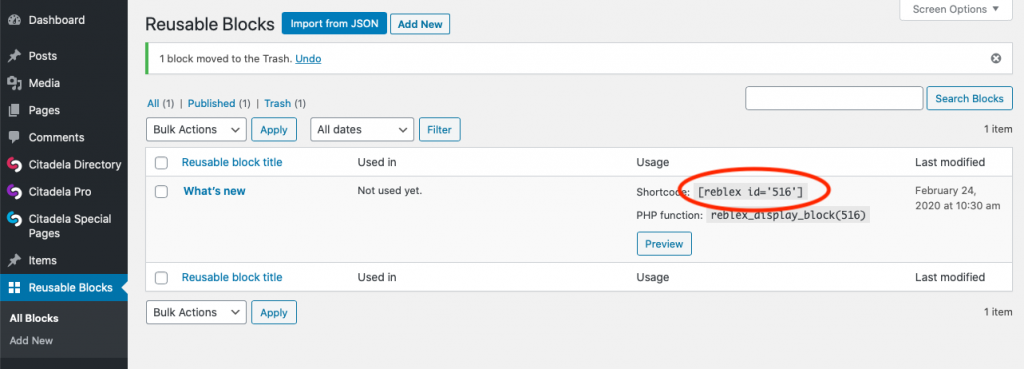Image resolution: width=1024 pixels, height=369 pixels.
Task: Click the Add New button beside title
Action: (420, 24)
